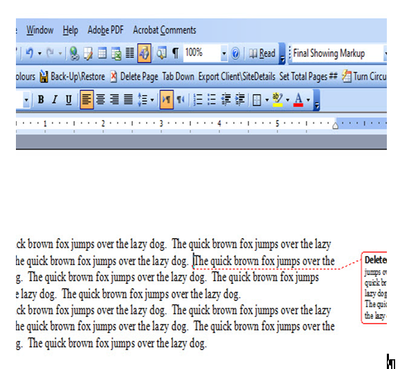Open the Border style dropdown arrow
Image resolution: width=400 pixels, height=369 pixels.
[267, 100]
